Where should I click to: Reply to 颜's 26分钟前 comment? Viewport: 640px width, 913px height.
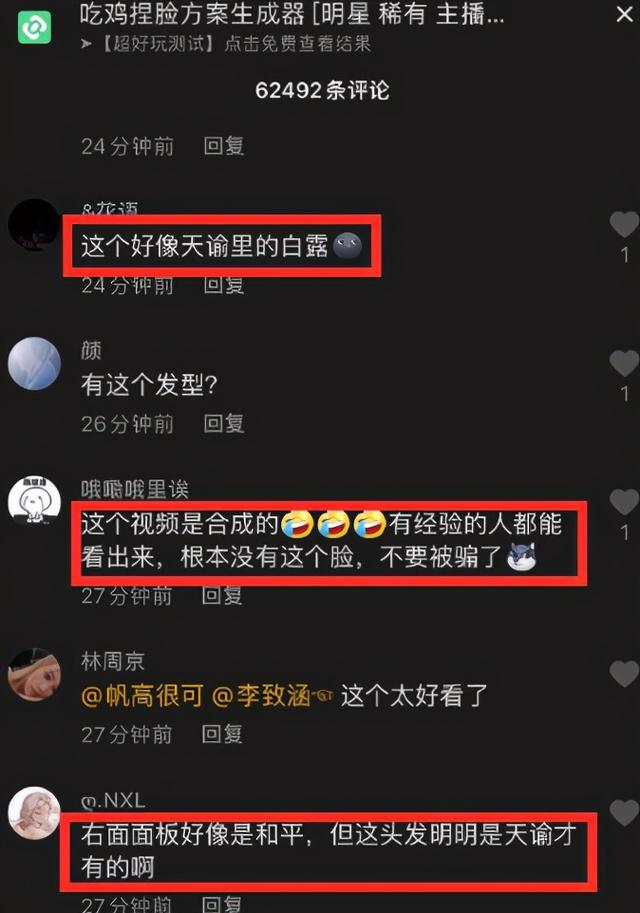(x=224, y=423)
